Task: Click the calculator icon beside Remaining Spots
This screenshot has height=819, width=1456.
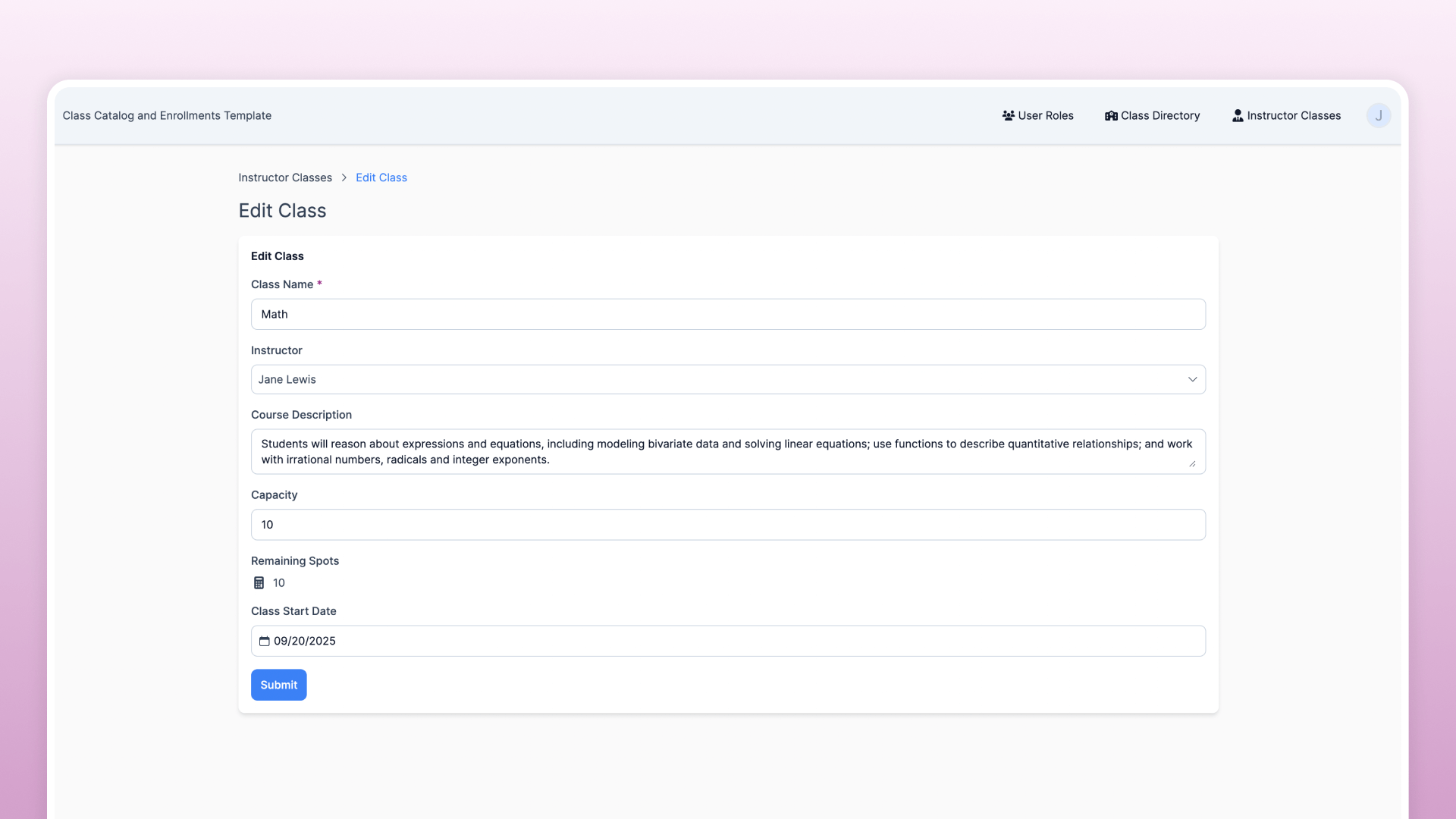Action: click(259, 582)
